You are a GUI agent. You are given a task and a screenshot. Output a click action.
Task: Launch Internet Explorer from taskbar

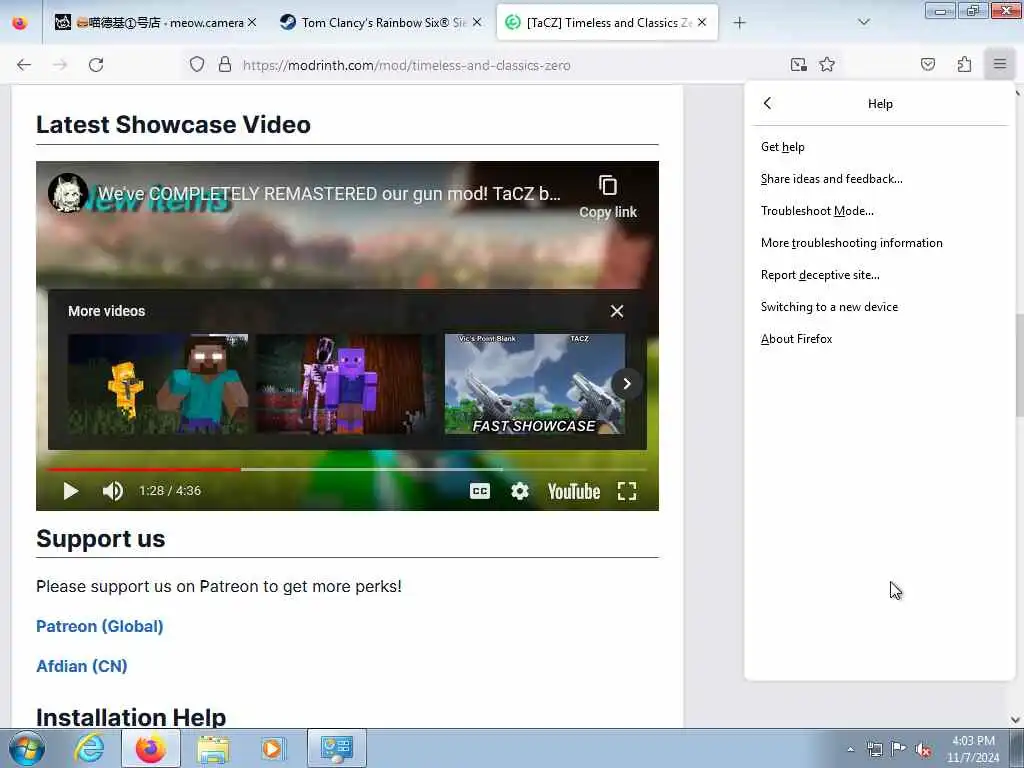89,748
